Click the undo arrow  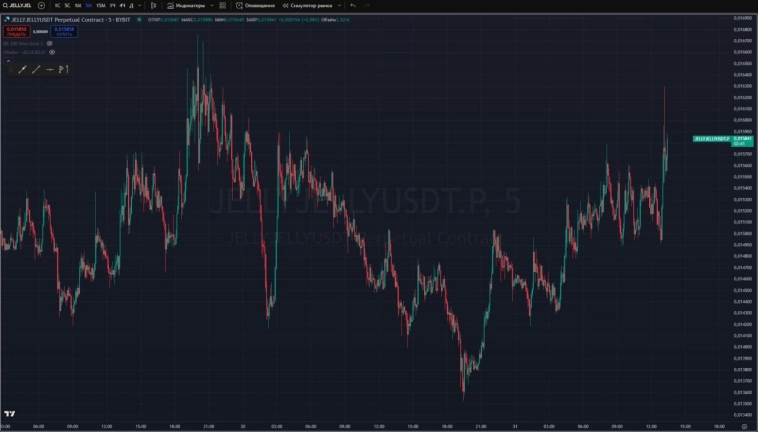pos(353,6)
